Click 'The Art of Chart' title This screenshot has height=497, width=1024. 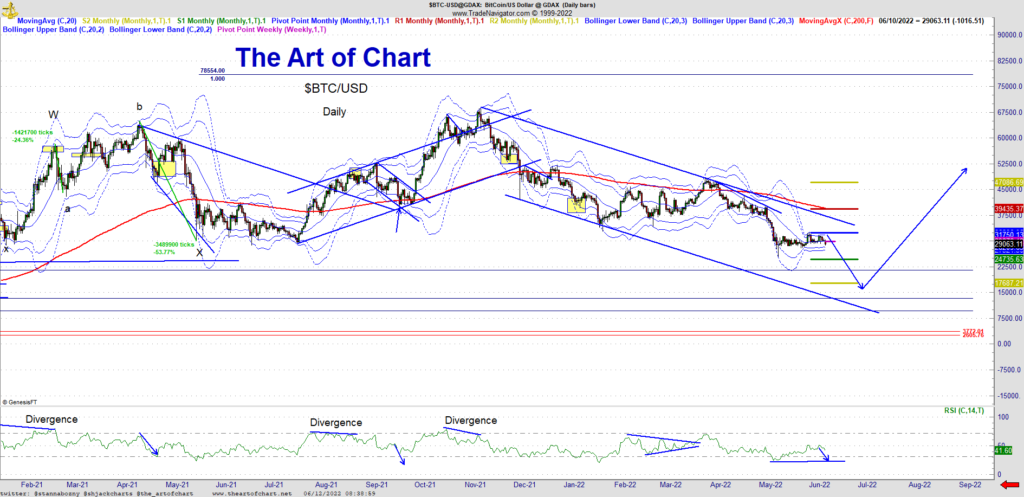point(333,57)
